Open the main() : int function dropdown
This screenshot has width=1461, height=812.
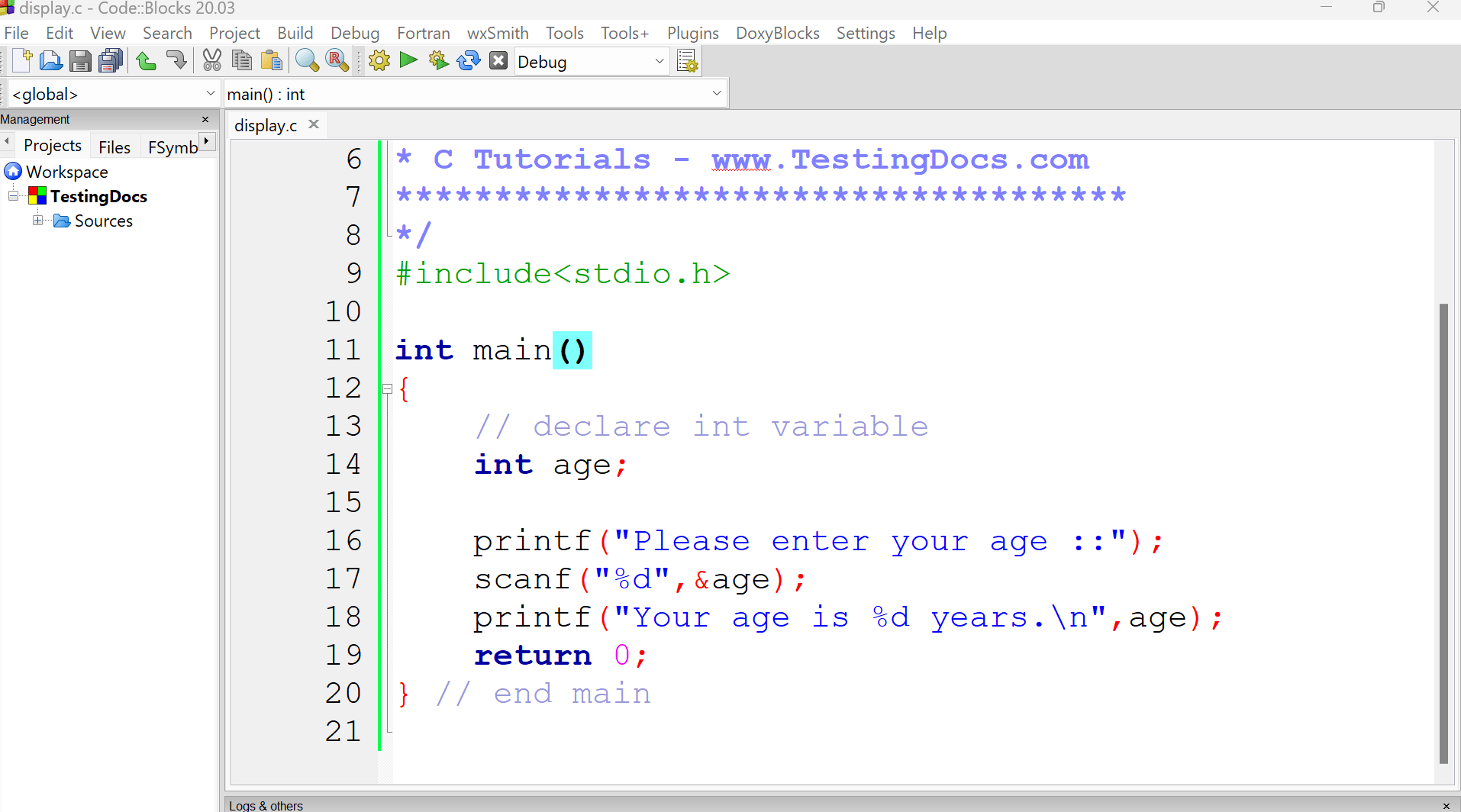click(x=716, y=93)
